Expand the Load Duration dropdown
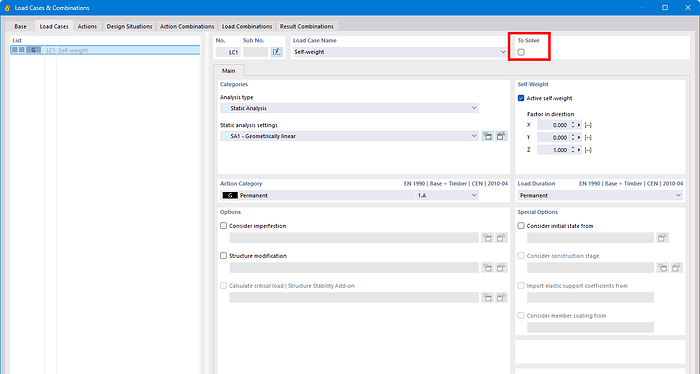This screenshot has width=700, height=374. click(600, 195)
